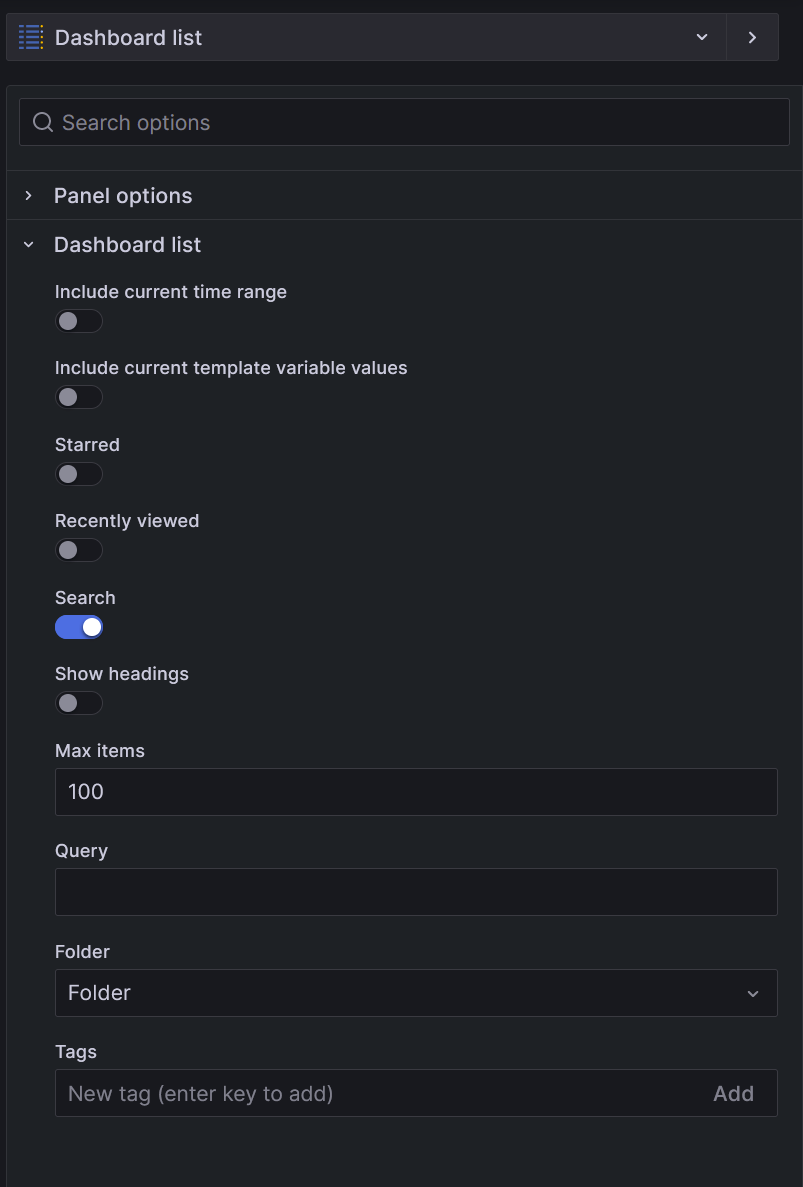Collapse the options pane with right arrow
Screen dimensions: 803x1187
[x=752, y=38]
